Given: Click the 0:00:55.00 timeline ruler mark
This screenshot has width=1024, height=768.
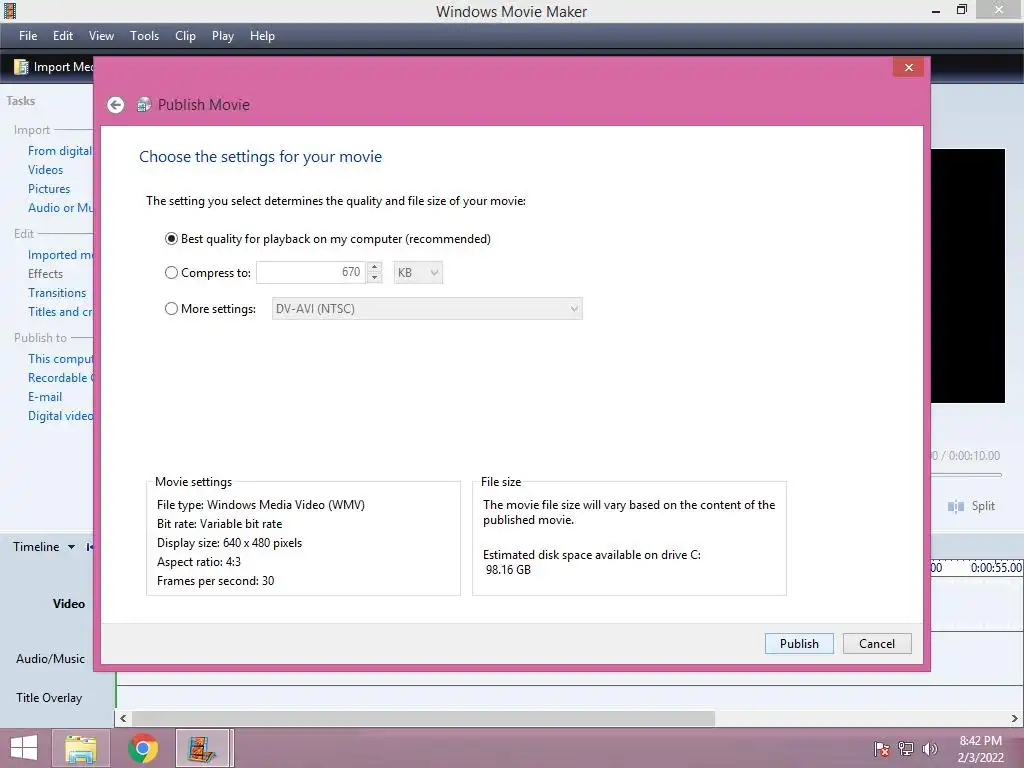Looking at the screenshot, I should pyautogui.click(x=996, y=568).
